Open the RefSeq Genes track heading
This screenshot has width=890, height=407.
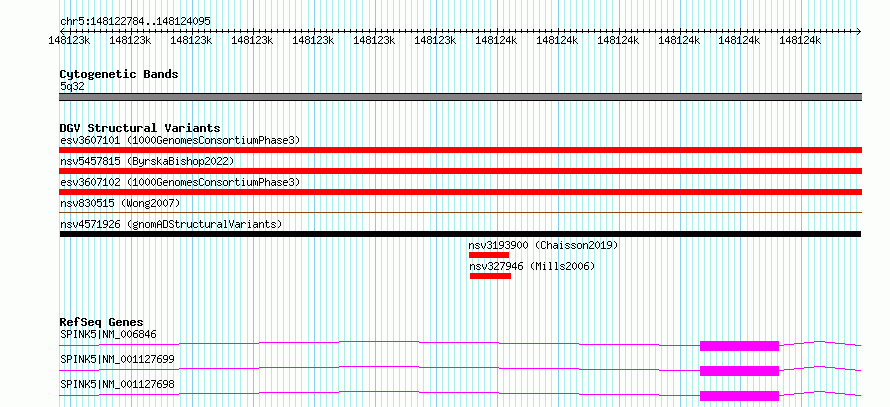pos(101,322)
